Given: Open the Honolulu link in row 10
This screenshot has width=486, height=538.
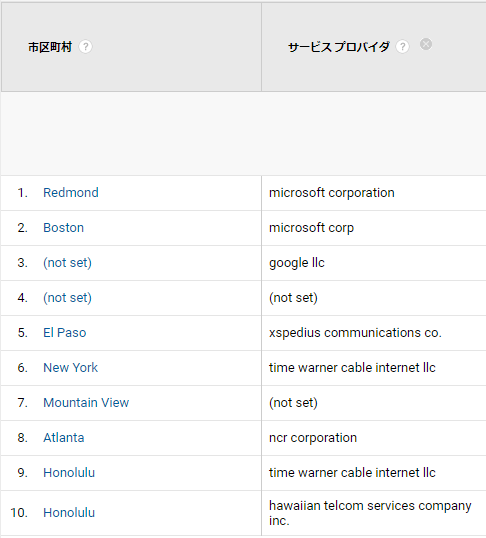Looking at the screenshot, I should coord(69,513).
